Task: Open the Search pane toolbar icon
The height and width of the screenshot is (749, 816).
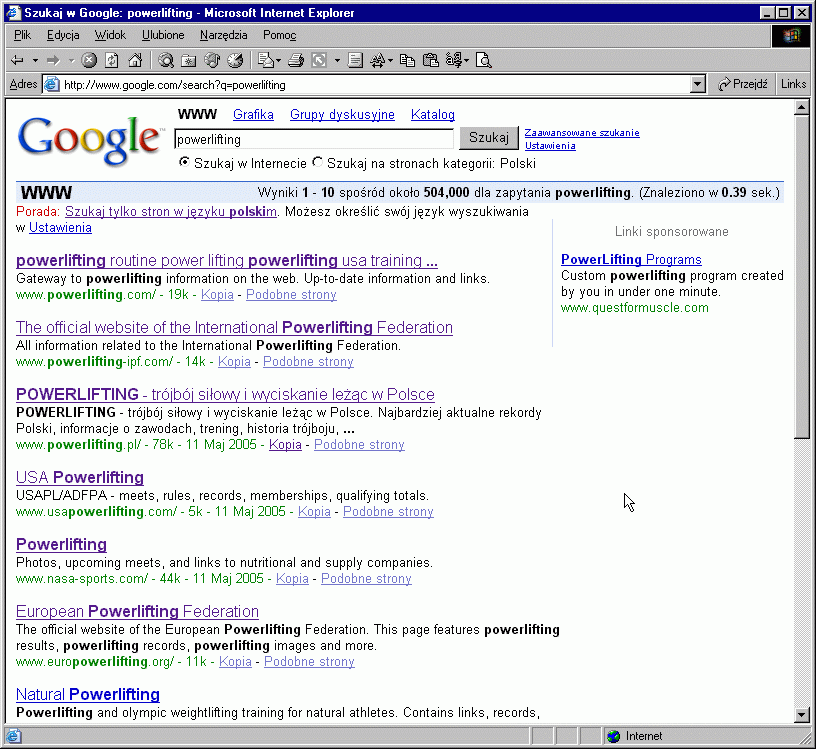Action: [166, 60]
